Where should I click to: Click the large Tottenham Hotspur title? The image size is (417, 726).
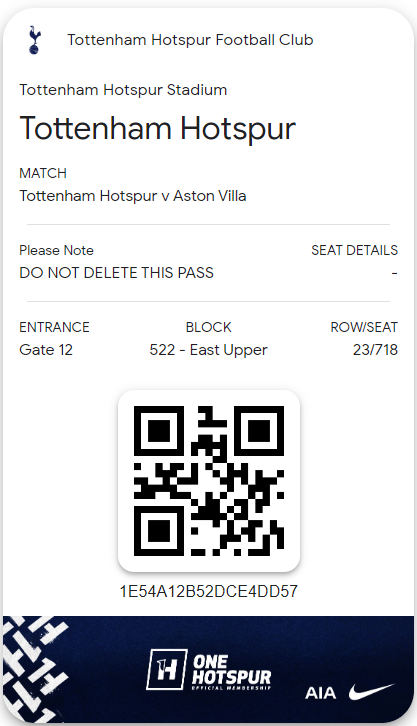tap(157, 128)
